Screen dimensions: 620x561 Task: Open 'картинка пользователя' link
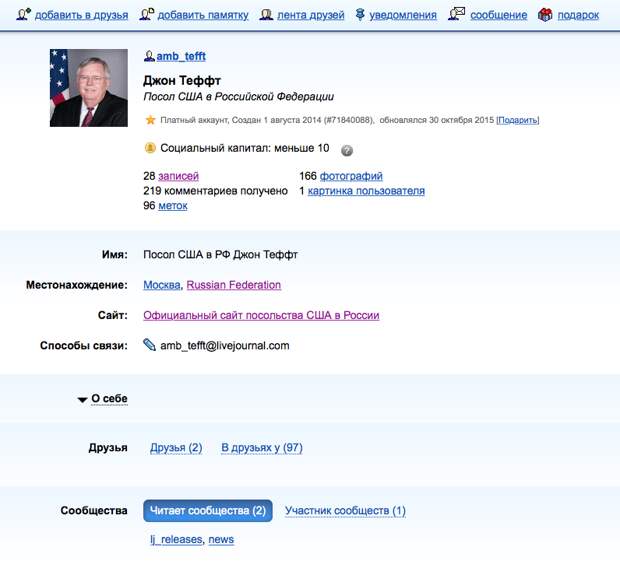pyautogui.click(x=366, y=191)
